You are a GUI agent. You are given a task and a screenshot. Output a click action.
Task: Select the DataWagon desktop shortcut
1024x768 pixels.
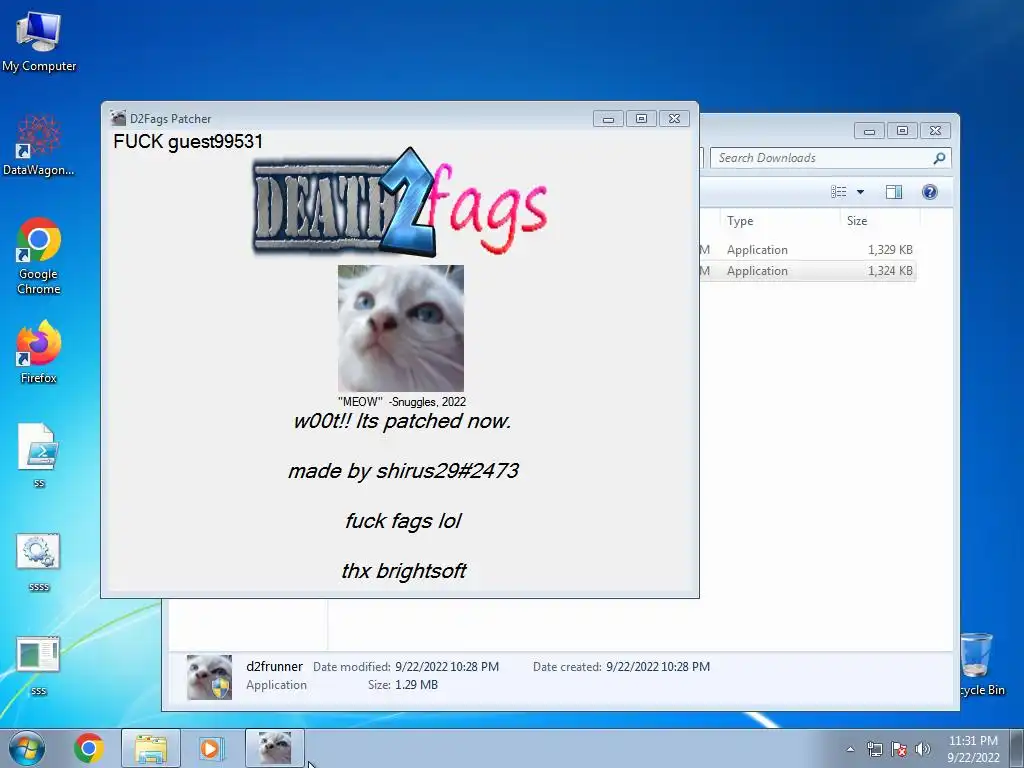click(x=39, y=145)
